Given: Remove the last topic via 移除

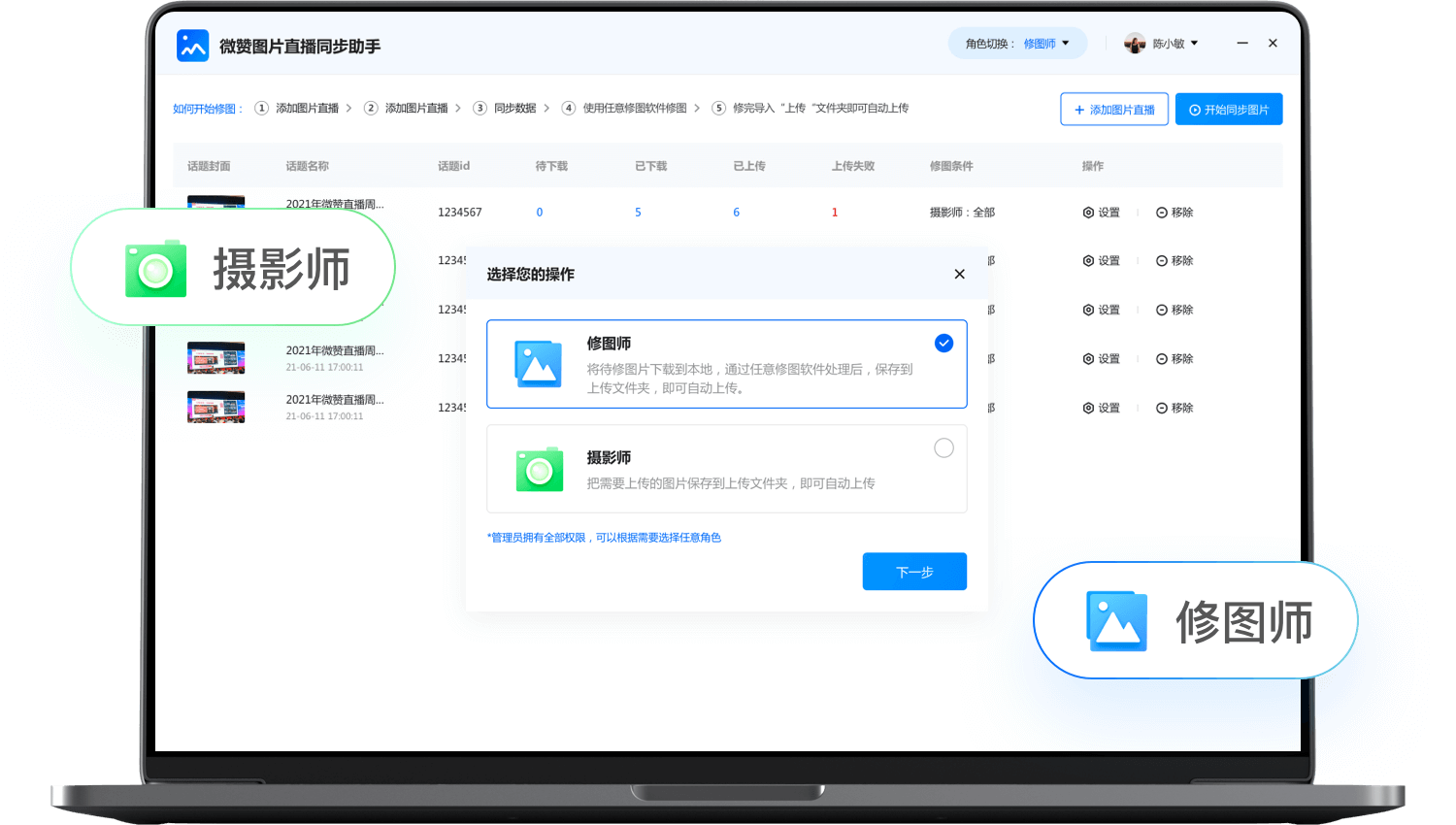Looking at the screenshot, I should tap(1175, 409).
